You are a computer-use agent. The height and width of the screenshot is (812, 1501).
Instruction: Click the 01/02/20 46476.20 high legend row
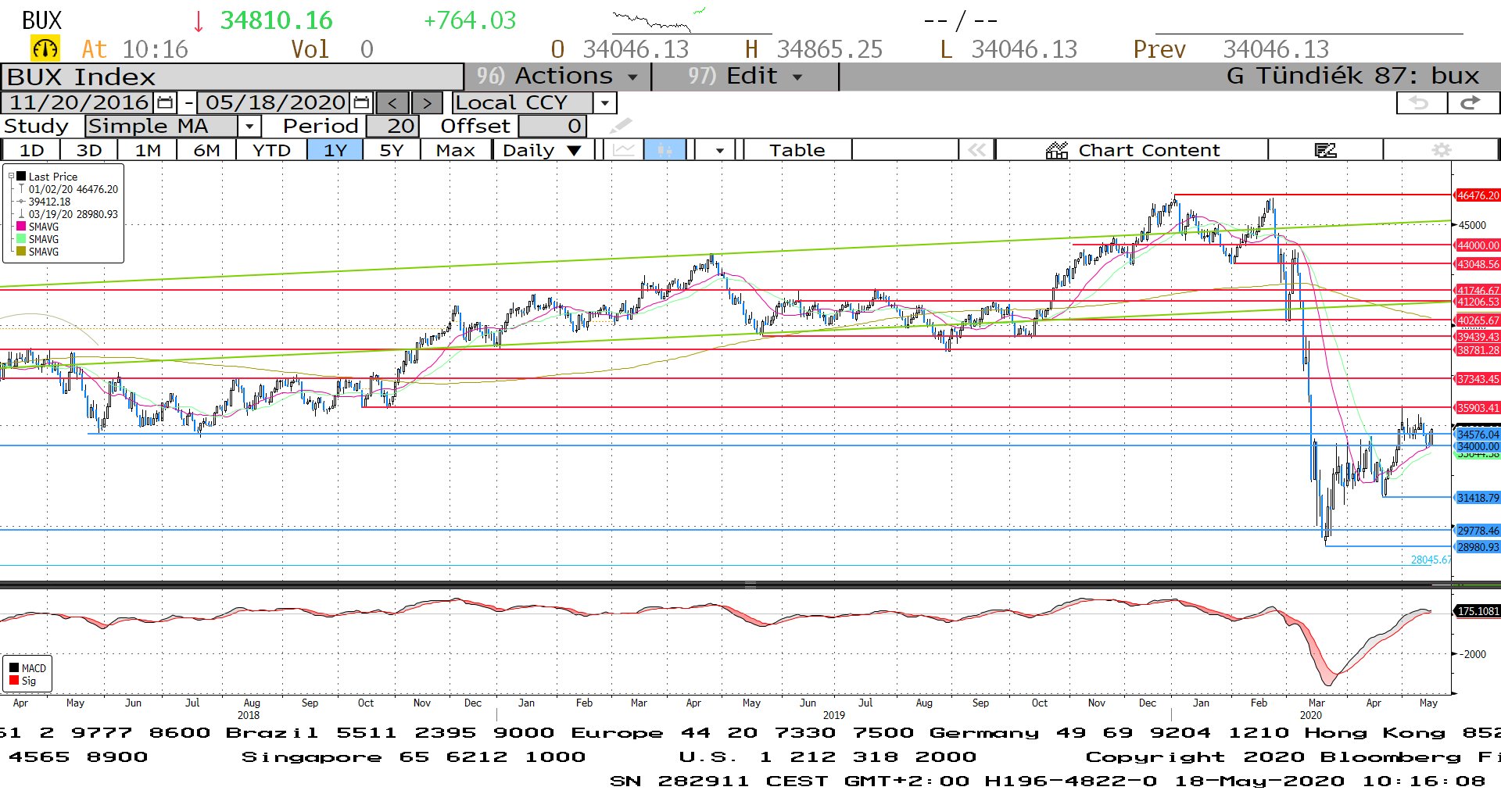[68, 189]
